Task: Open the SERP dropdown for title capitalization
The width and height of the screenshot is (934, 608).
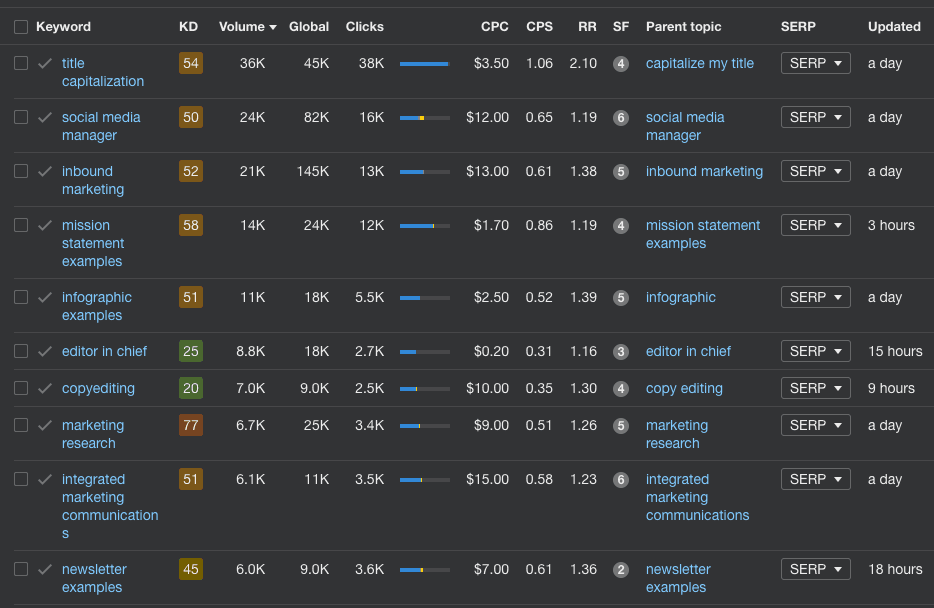Action: pos(814,63)
